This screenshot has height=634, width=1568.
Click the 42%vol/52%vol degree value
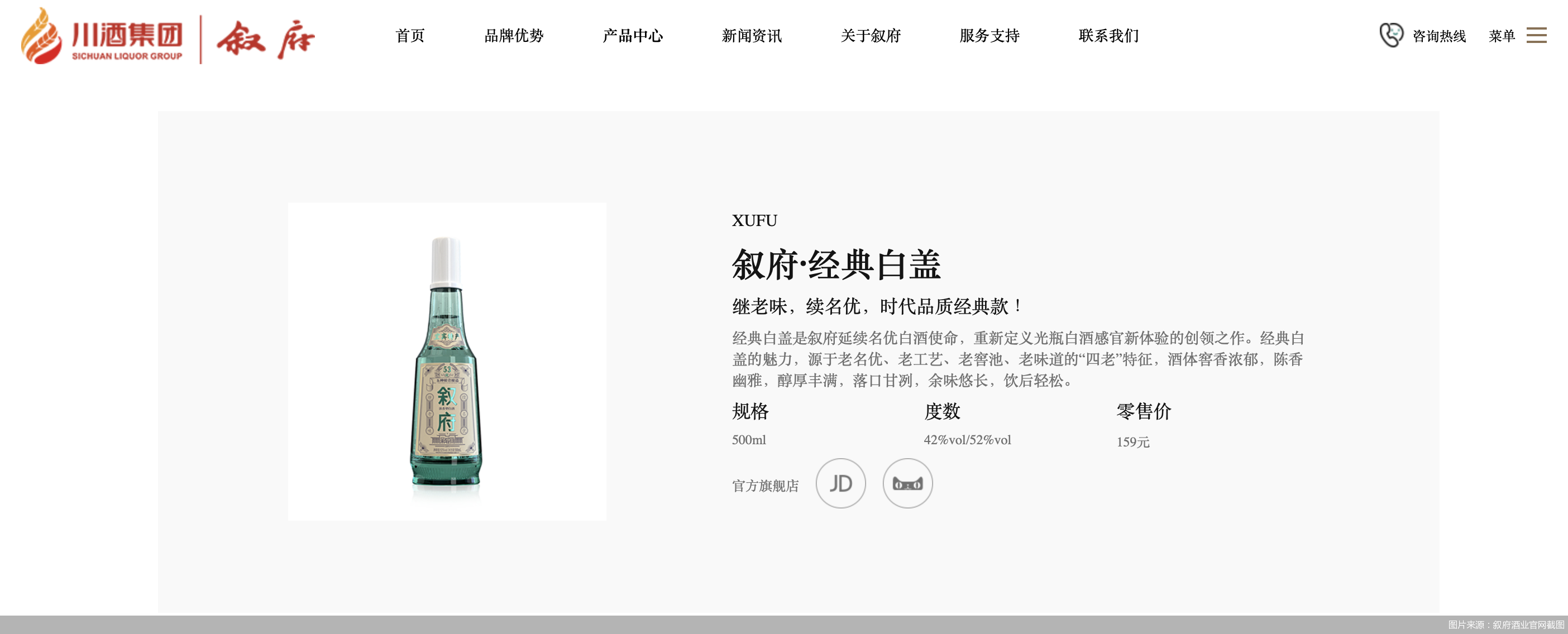pyautogui.click(x=967, y=440)
